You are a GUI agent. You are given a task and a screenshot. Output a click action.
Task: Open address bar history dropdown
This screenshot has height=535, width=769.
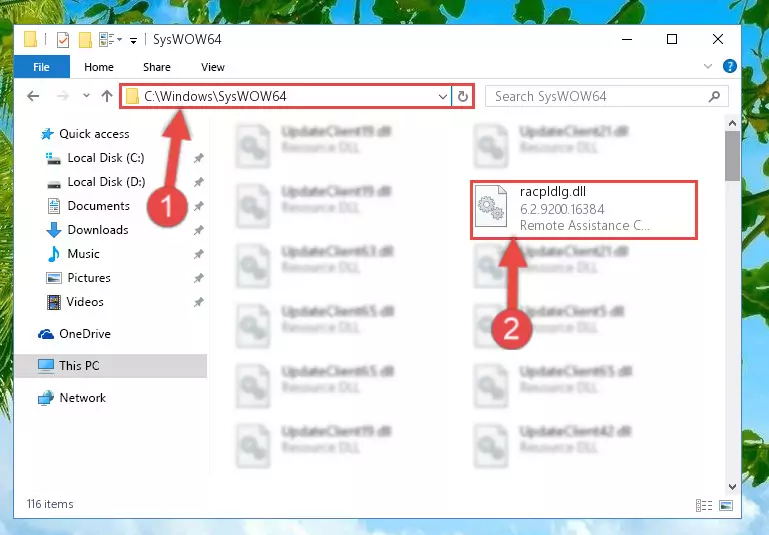coord(442,96)
